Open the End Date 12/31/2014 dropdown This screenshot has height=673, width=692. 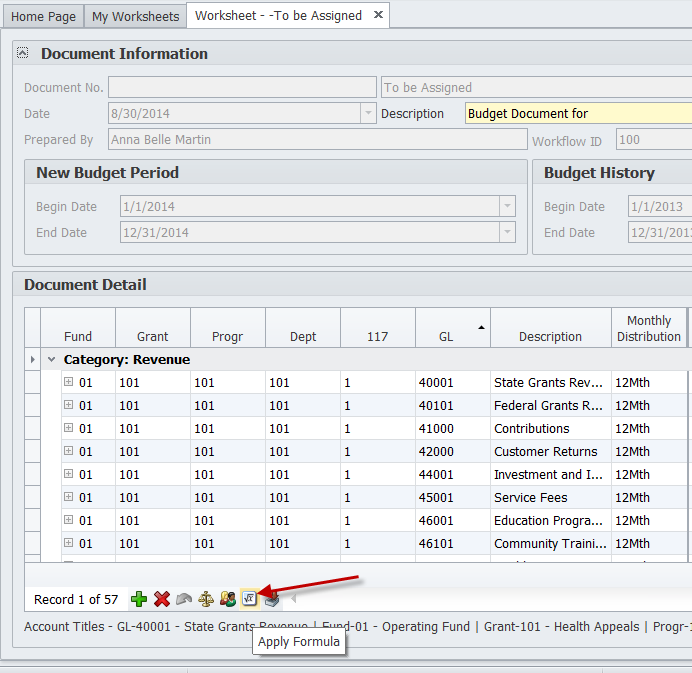point(508,233)
